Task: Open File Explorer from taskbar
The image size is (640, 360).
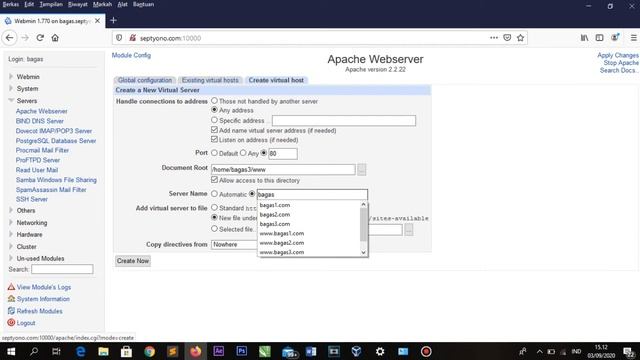Action: (x=103, y=351)
